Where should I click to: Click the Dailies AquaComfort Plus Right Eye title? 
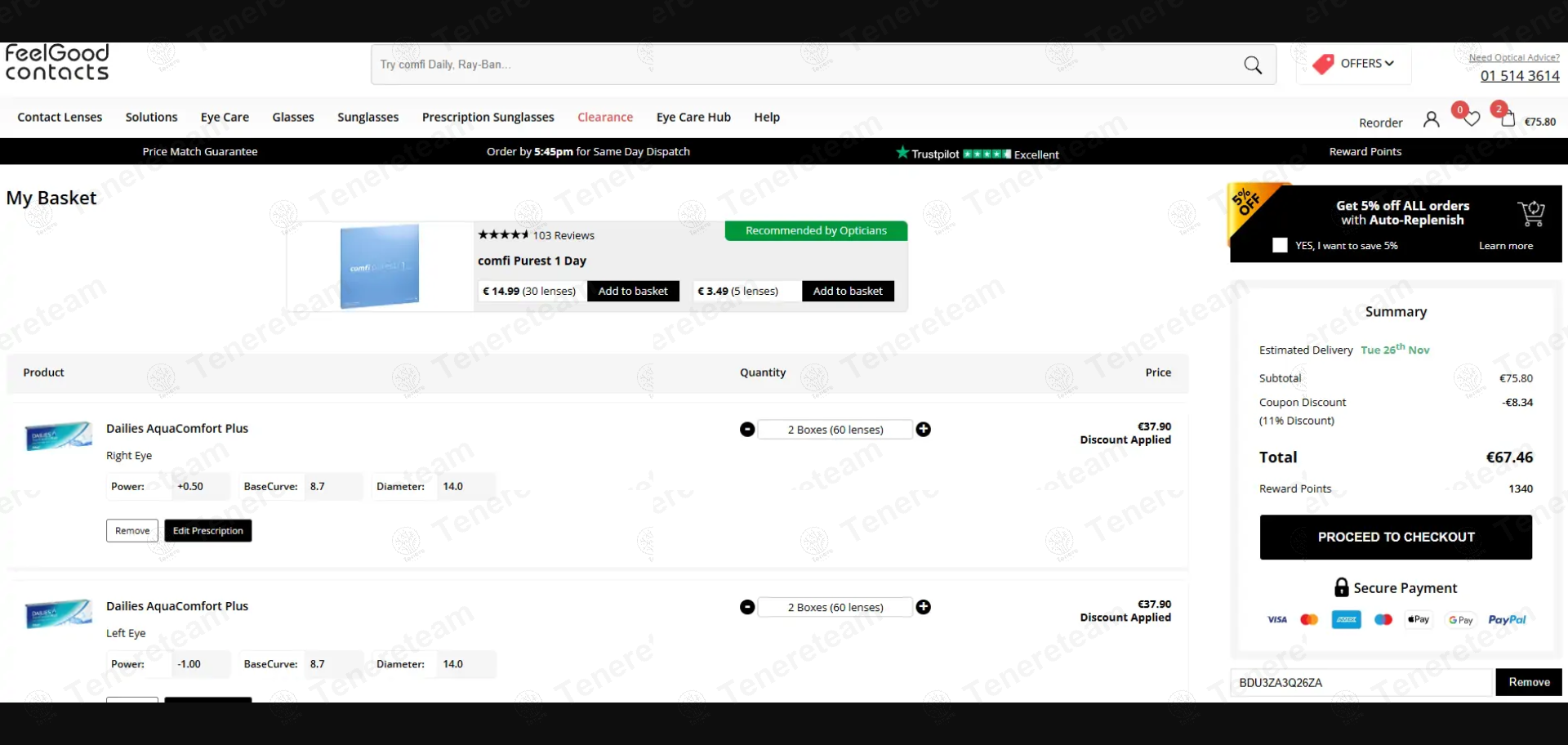tap(177, 429)
